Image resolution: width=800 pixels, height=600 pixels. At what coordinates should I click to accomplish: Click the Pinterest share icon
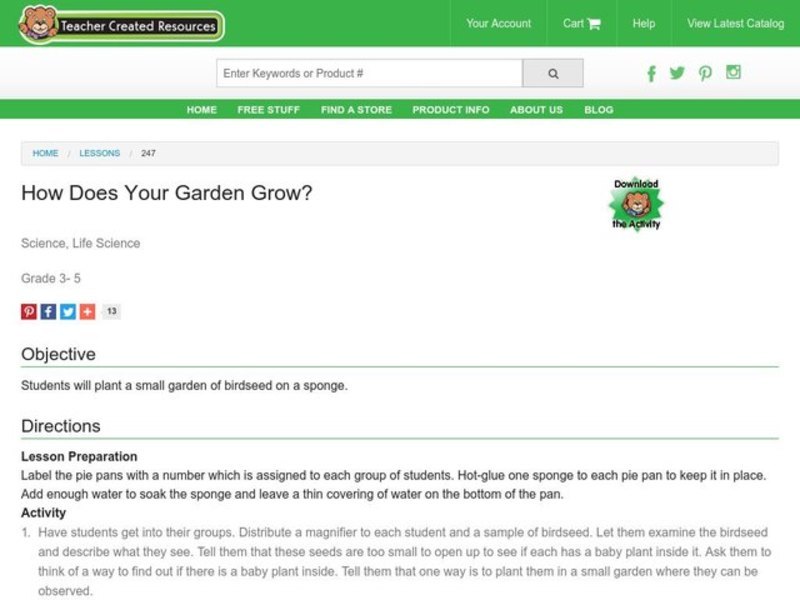coord(27,311)
